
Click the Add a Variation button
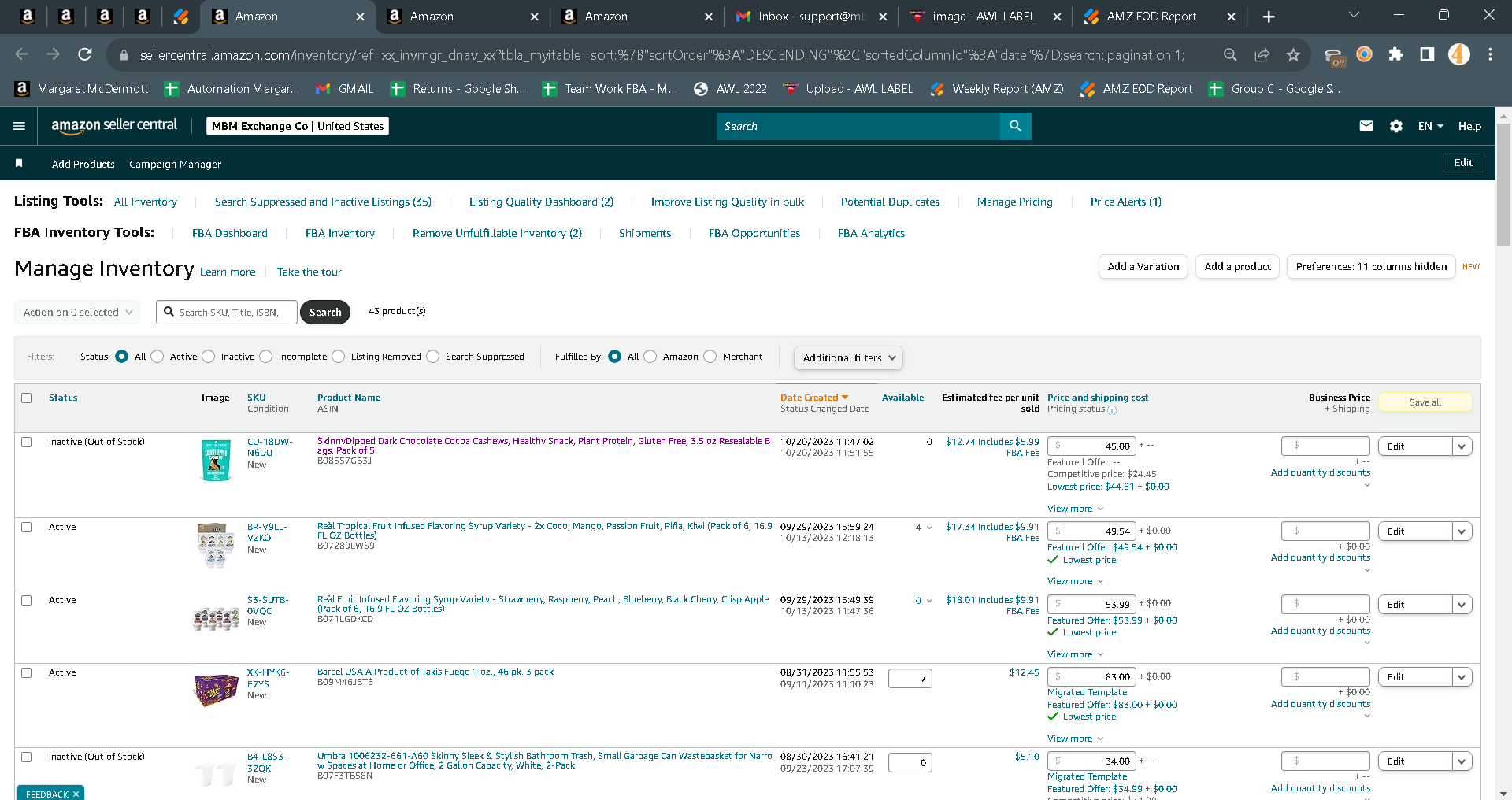pyautogui.click(x=1143, y=267)
